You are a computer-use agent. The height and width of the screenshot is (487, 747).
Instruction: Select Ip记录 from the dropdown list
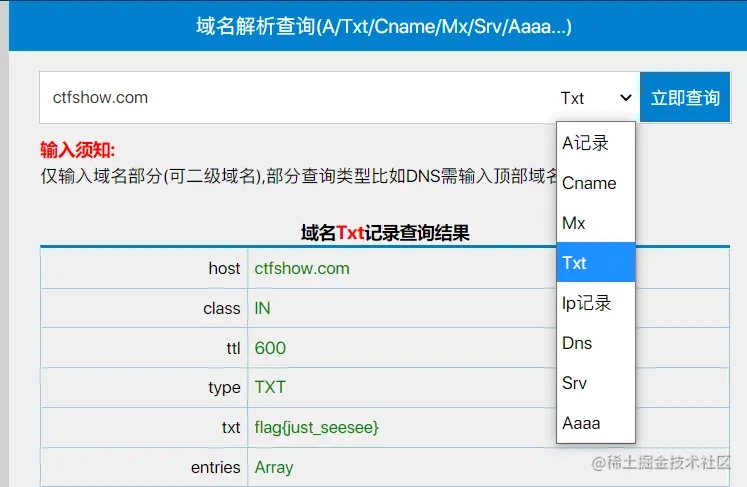(596, 303)
